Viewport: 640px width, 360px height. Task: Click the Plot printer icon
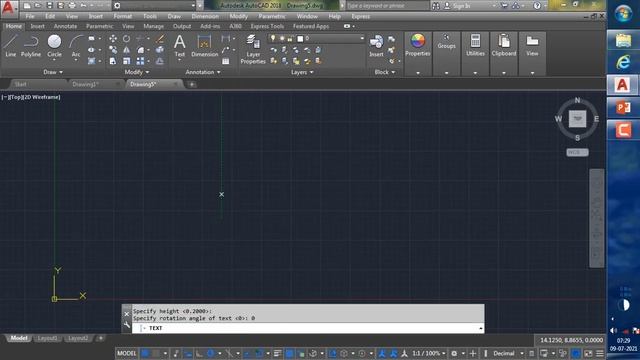72,6
